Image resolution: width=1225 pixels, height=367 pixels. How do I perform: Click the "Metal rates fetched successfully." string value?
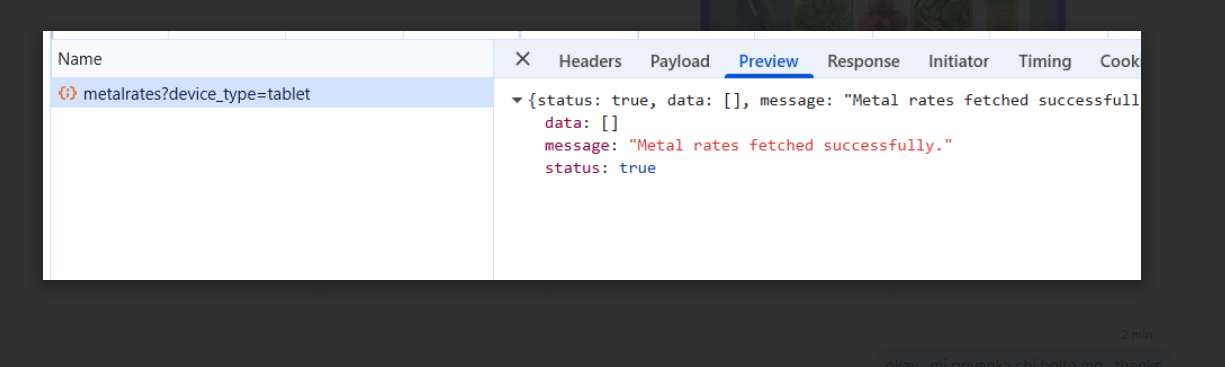coord(790,145)
